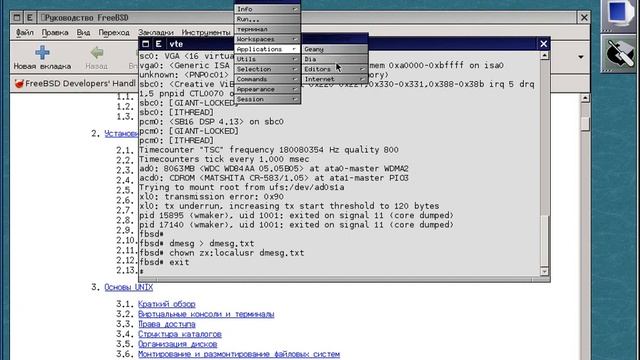Click the blue plus New Tab icon
Screen dimensions: 640x360
pos(42,53)
